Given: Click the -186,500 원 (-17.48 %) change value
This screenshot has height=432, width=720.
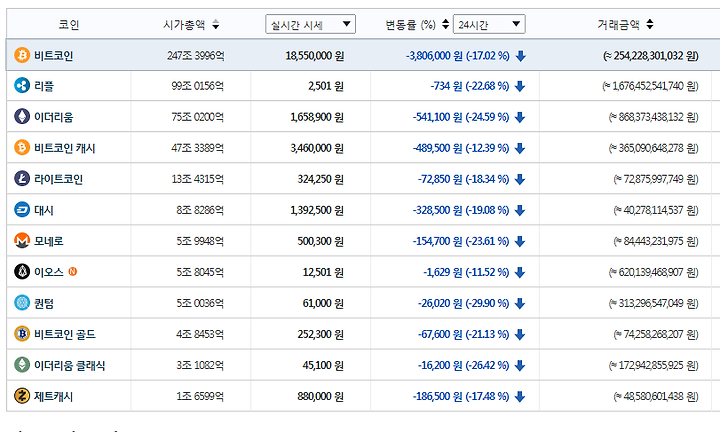Looking at the screenshot, I should [461, 396].
